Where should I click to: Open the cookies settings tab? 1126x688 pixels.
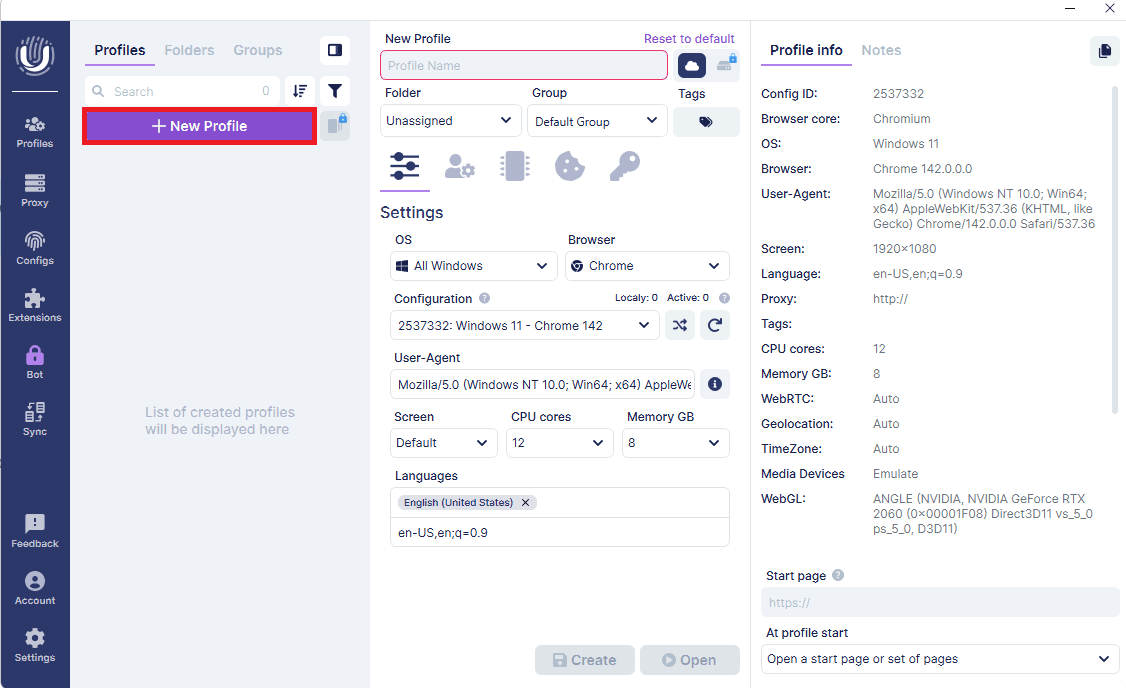coord(569,166)
